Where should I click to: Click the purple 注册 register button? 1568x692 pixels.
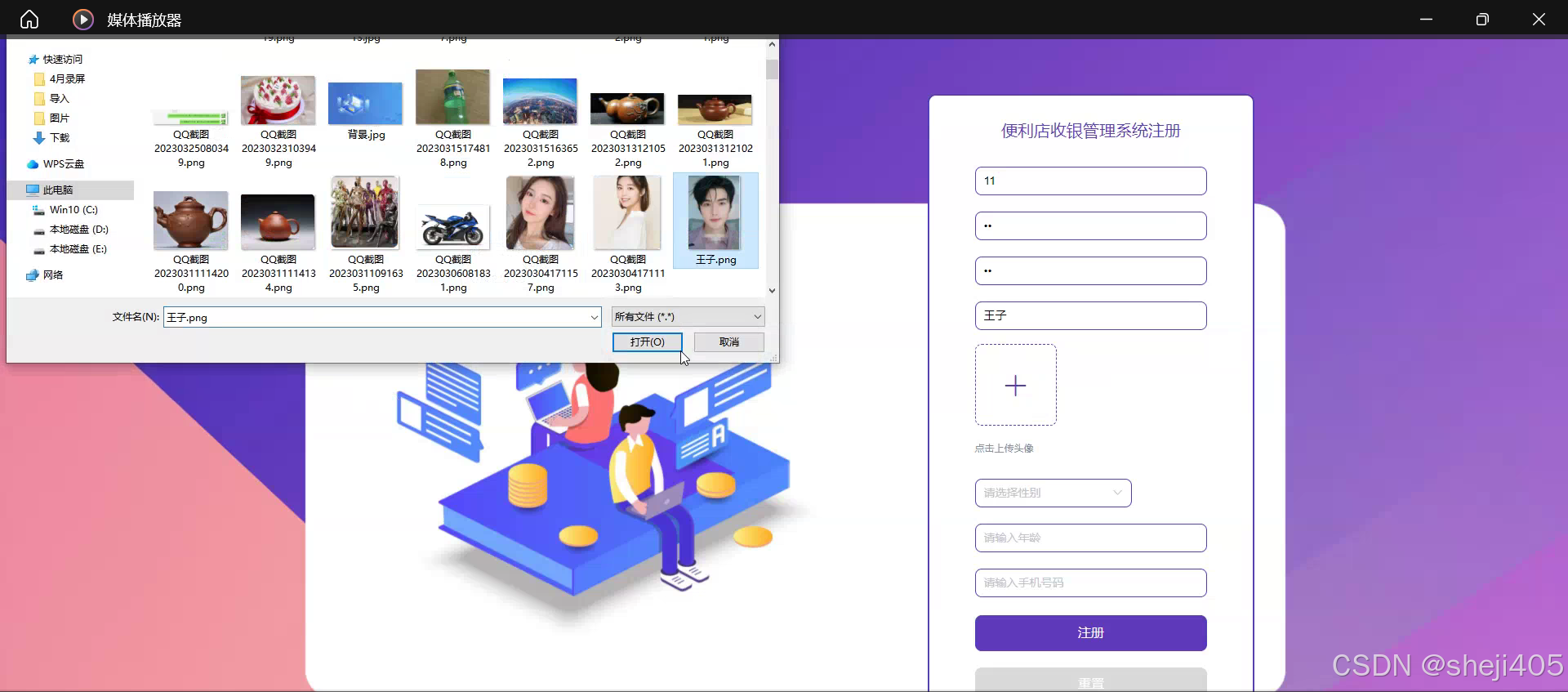tap(1090, 633)
